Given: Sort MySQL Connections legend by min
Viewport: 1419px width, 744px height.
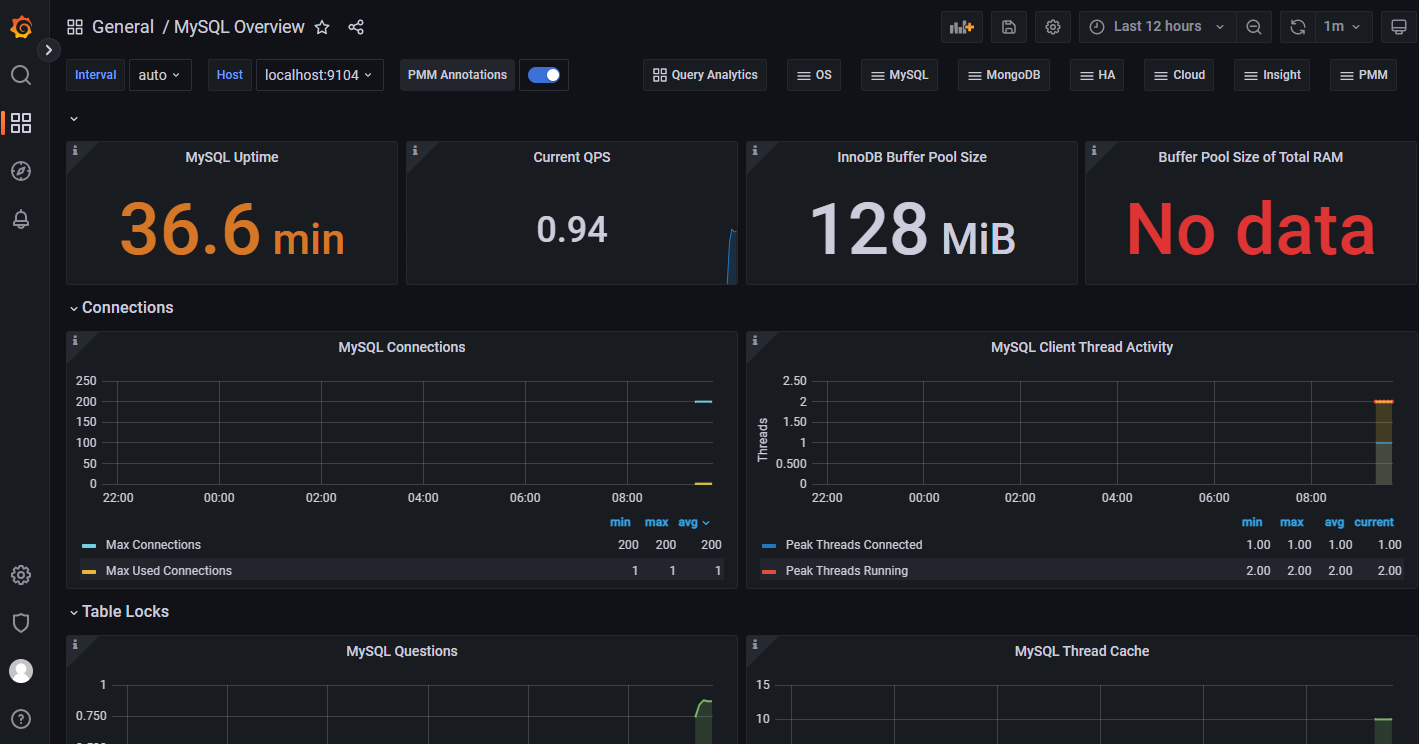Looking at the screenshot, I should (621, 522).
